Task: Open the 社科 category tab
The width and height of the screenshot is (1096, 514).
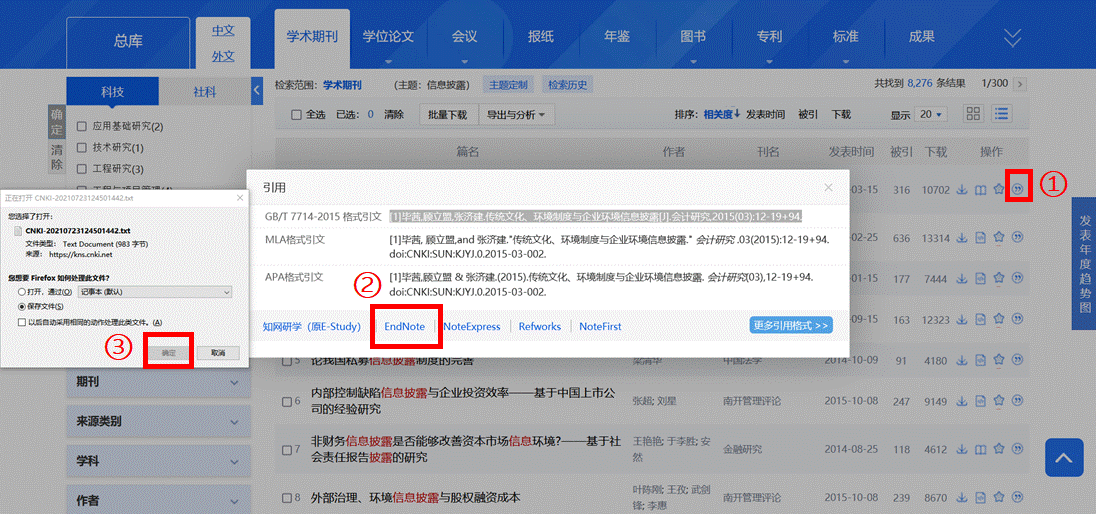Action: (204, 92)
